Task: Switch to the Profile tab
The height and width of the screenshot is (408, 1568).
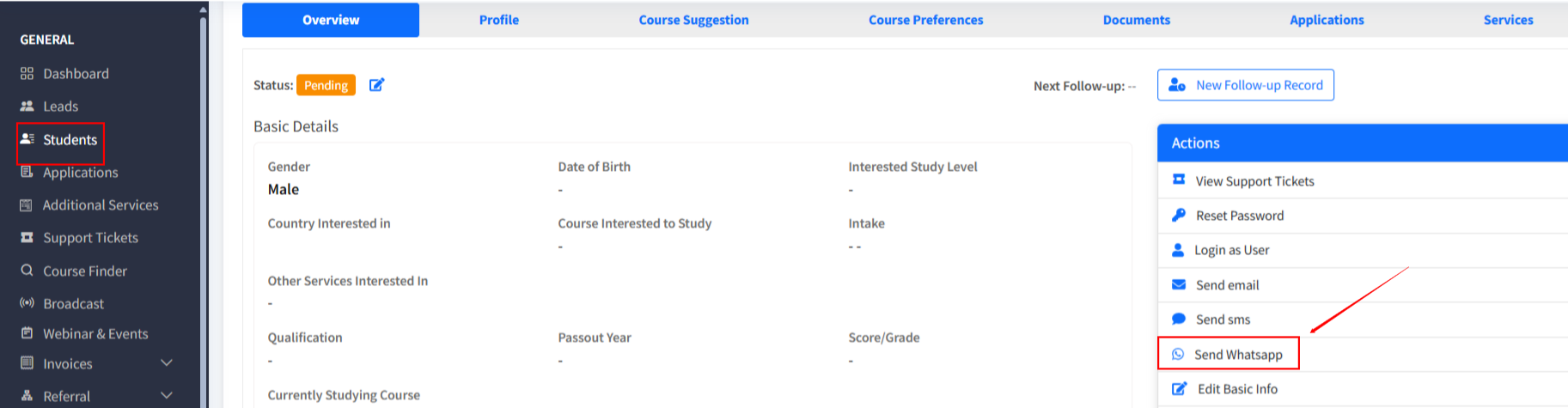Action: coord(499,20)
